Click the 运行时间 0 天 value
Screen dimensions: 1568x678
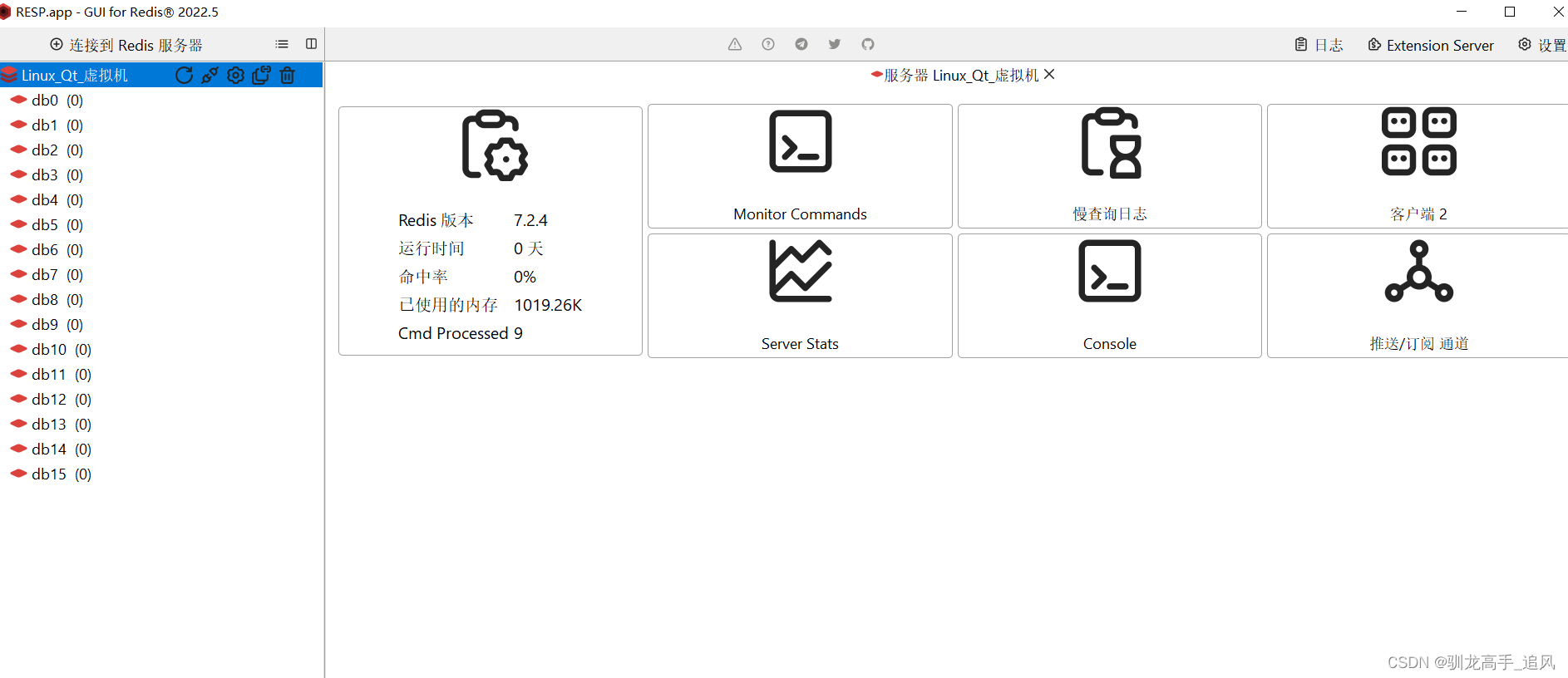tap(529, 248)
